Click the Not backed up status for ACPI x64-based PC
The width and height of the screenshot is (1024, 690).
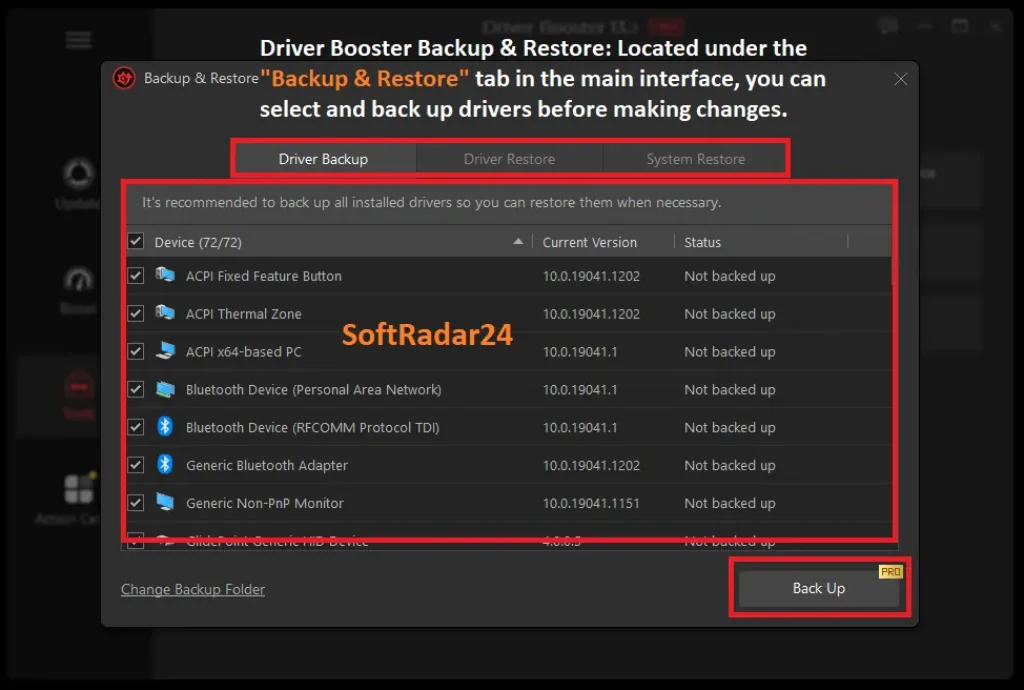pos(729,352)
